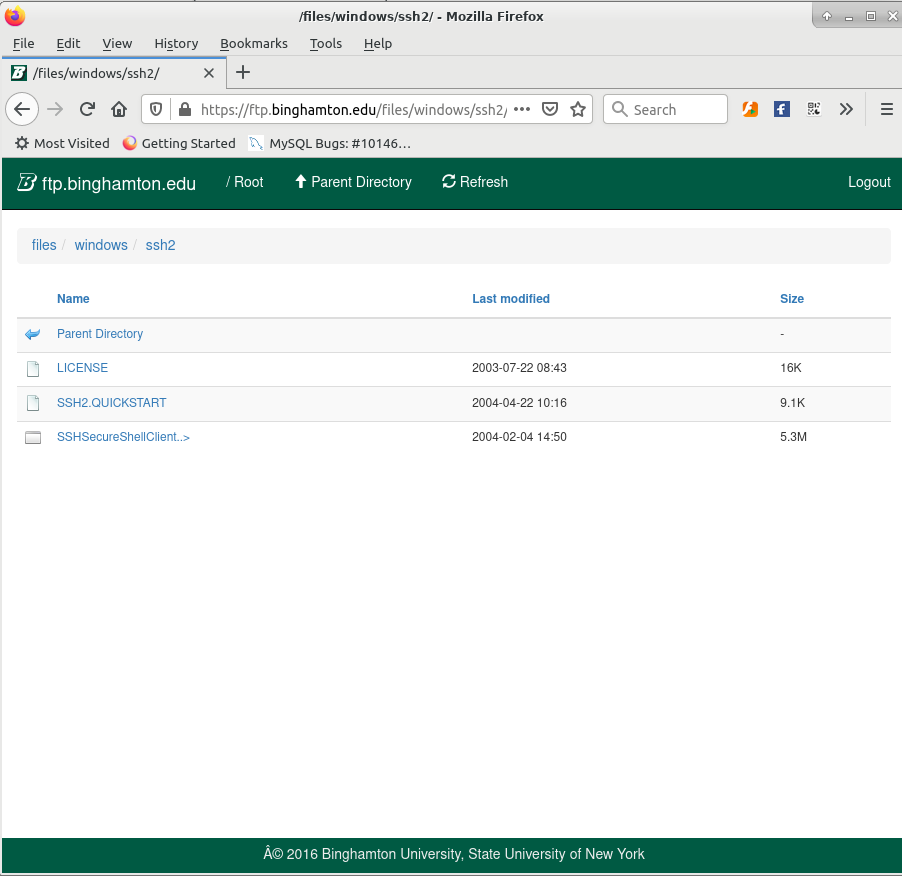Click ssh2 breadcrumb link
The width and height of the screenshot is (902, 876).
click(x=160, y=245)
